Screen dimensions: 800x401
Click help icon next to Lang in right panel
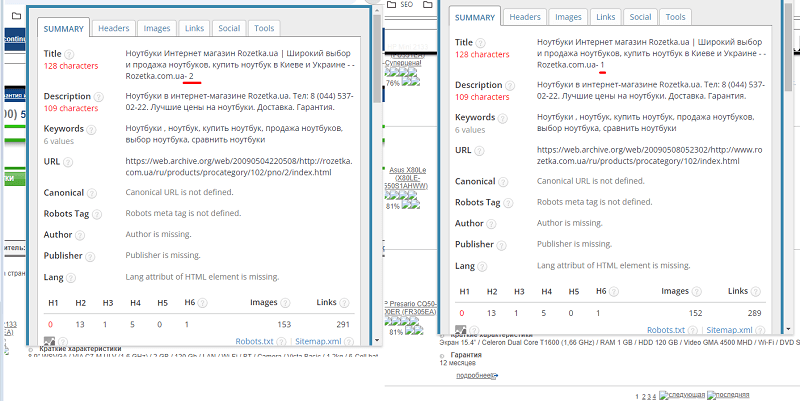tap(482, 267)
